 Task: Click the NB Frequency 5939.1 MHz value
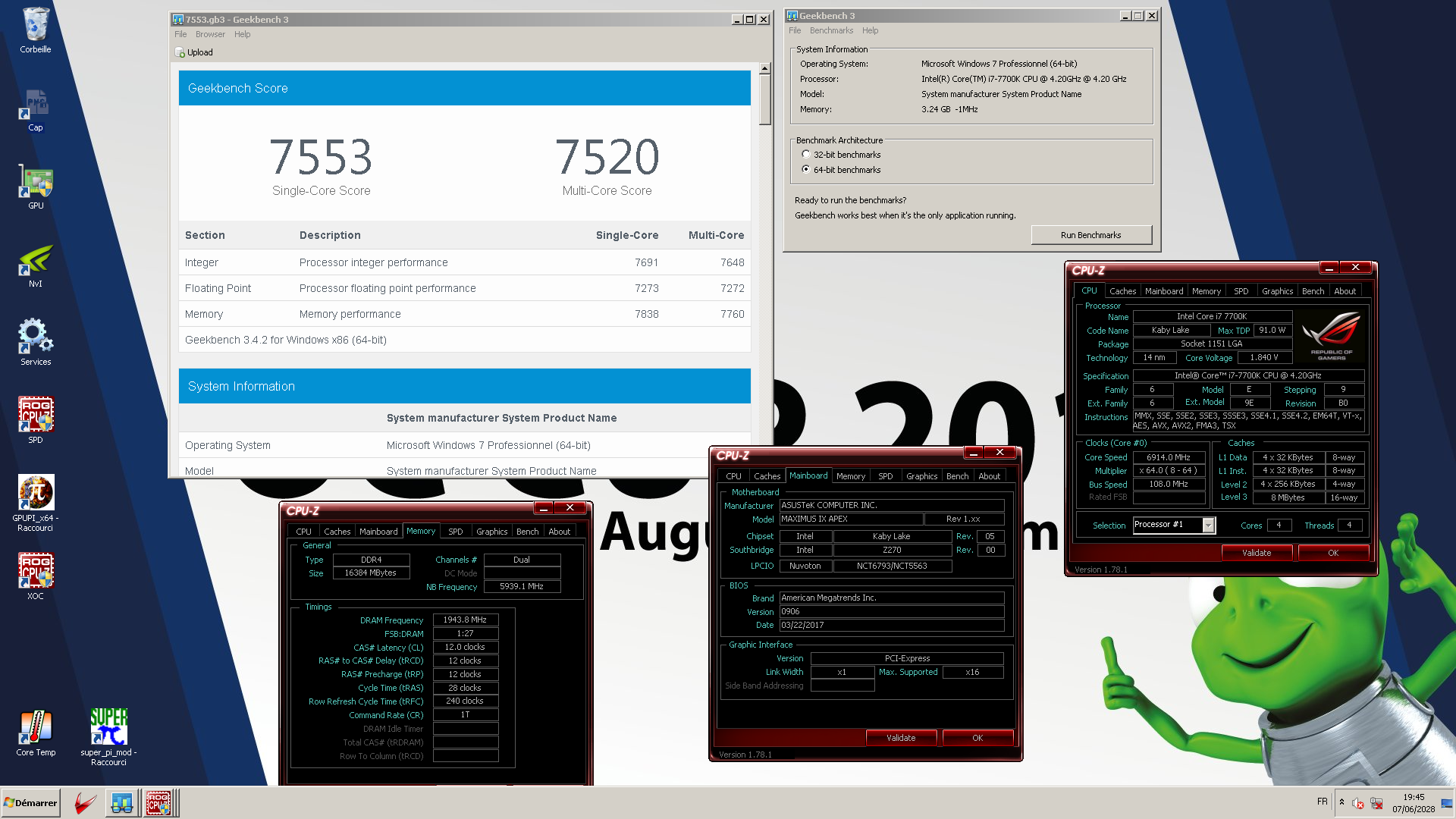click(522, 586)
